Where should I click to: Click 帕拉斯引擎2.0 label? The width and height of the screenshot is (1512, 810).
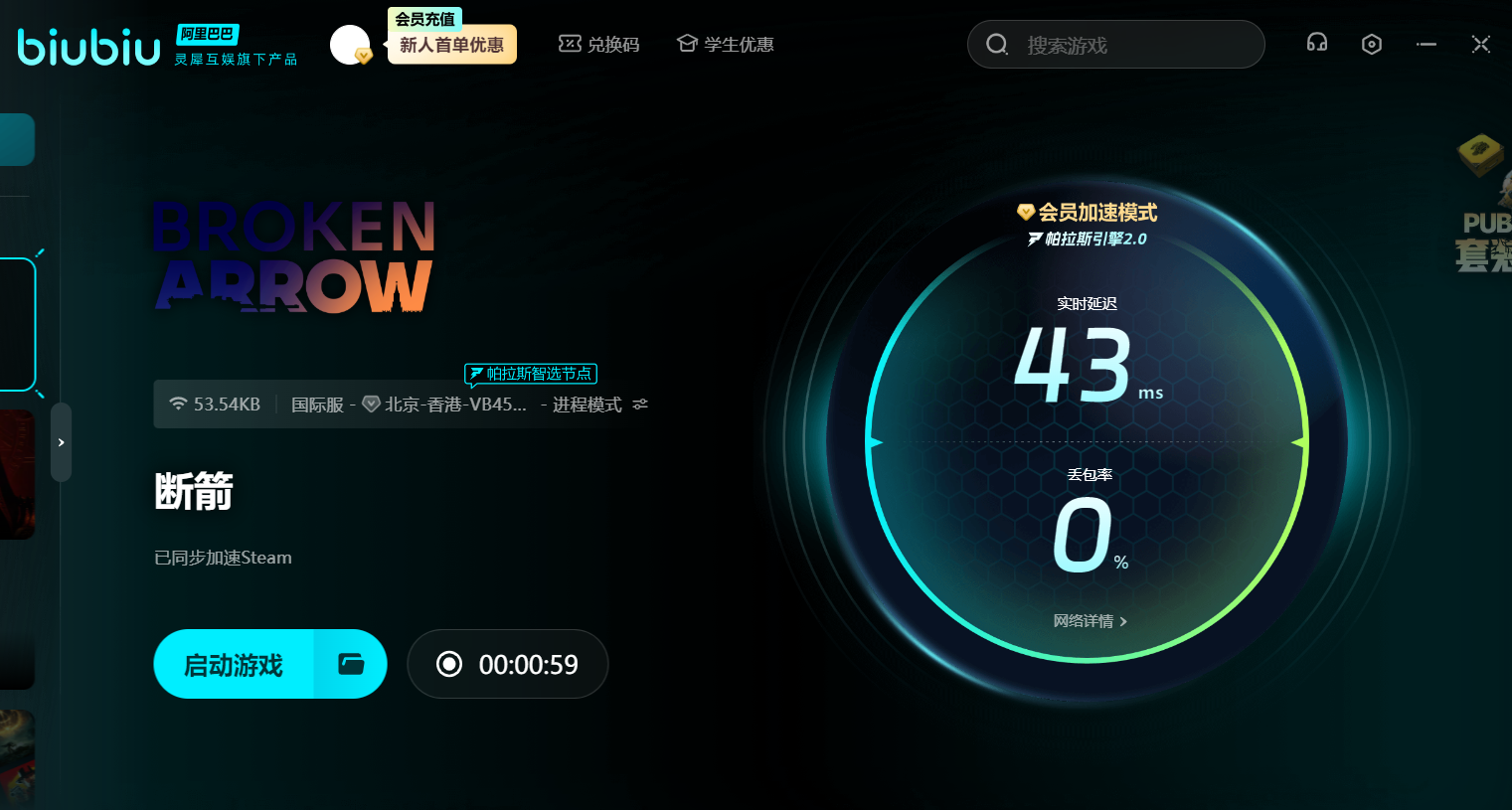pyautogui.click(x=1088, y=239)
